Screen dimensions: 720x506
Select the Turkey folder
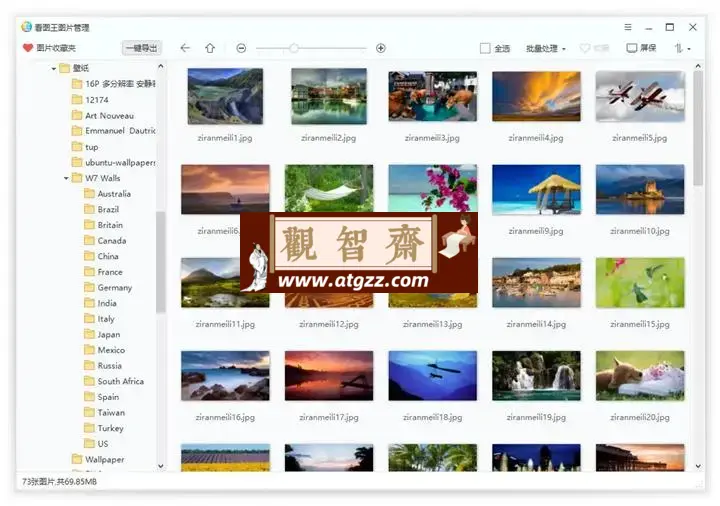point(104,428)
